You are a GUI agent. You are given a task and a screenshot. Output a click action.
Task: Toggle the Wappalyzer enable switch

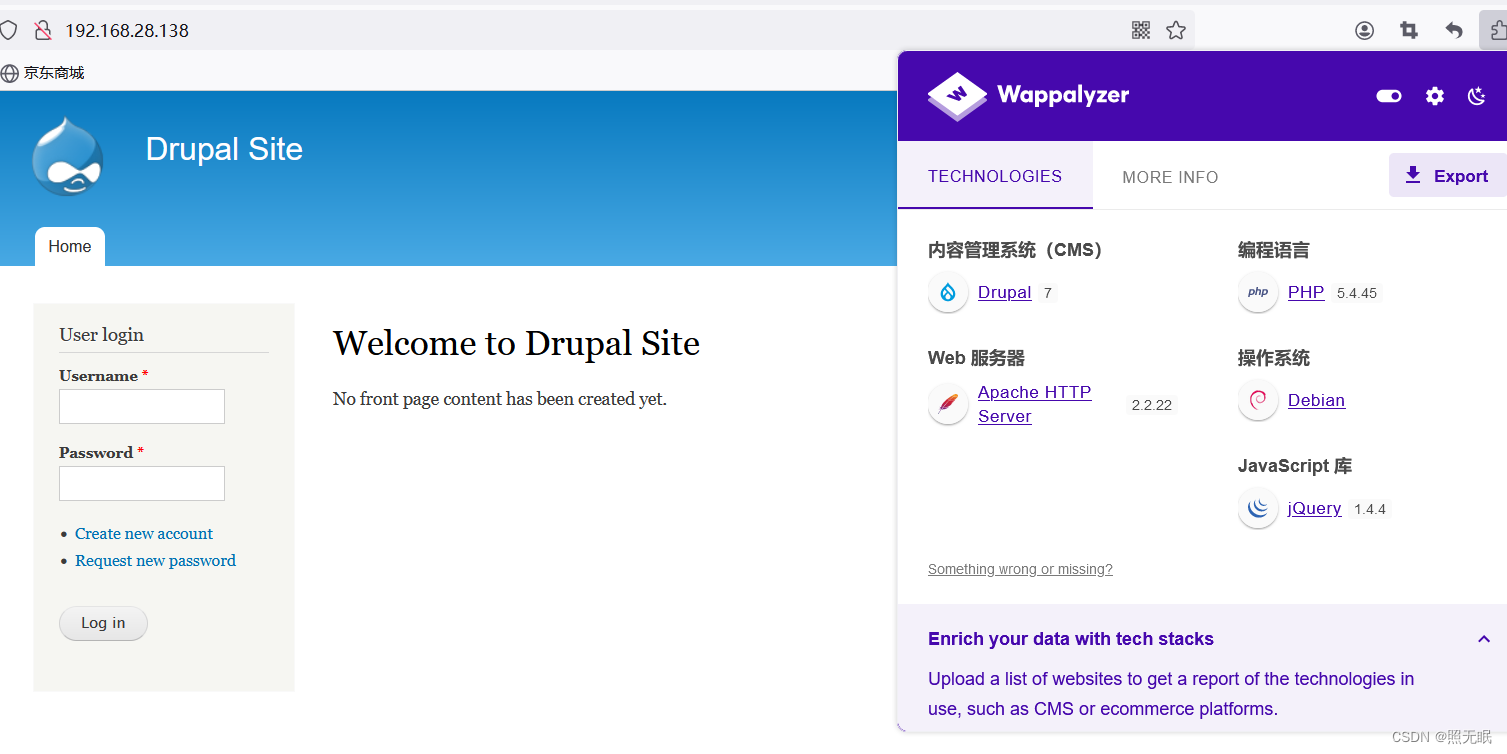(x=1389, y=96)
